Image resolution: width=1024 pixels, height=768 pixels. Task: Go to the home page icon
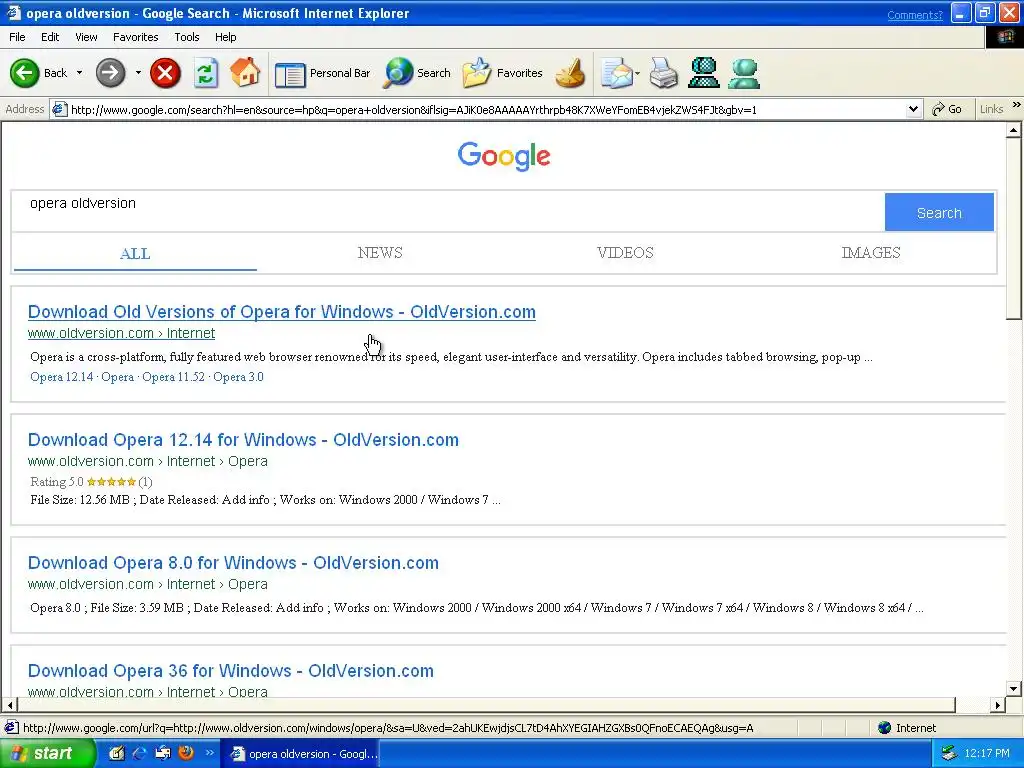(x=246, y=72)
